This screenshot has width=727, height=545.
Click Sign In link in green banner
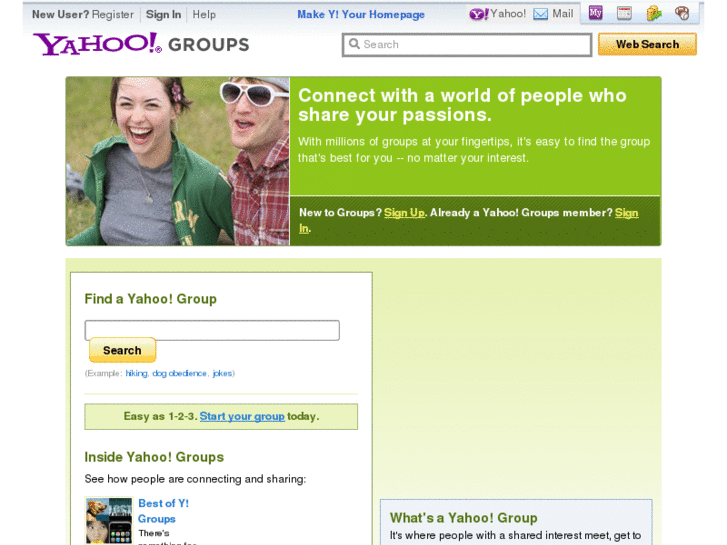coord(626,212)
